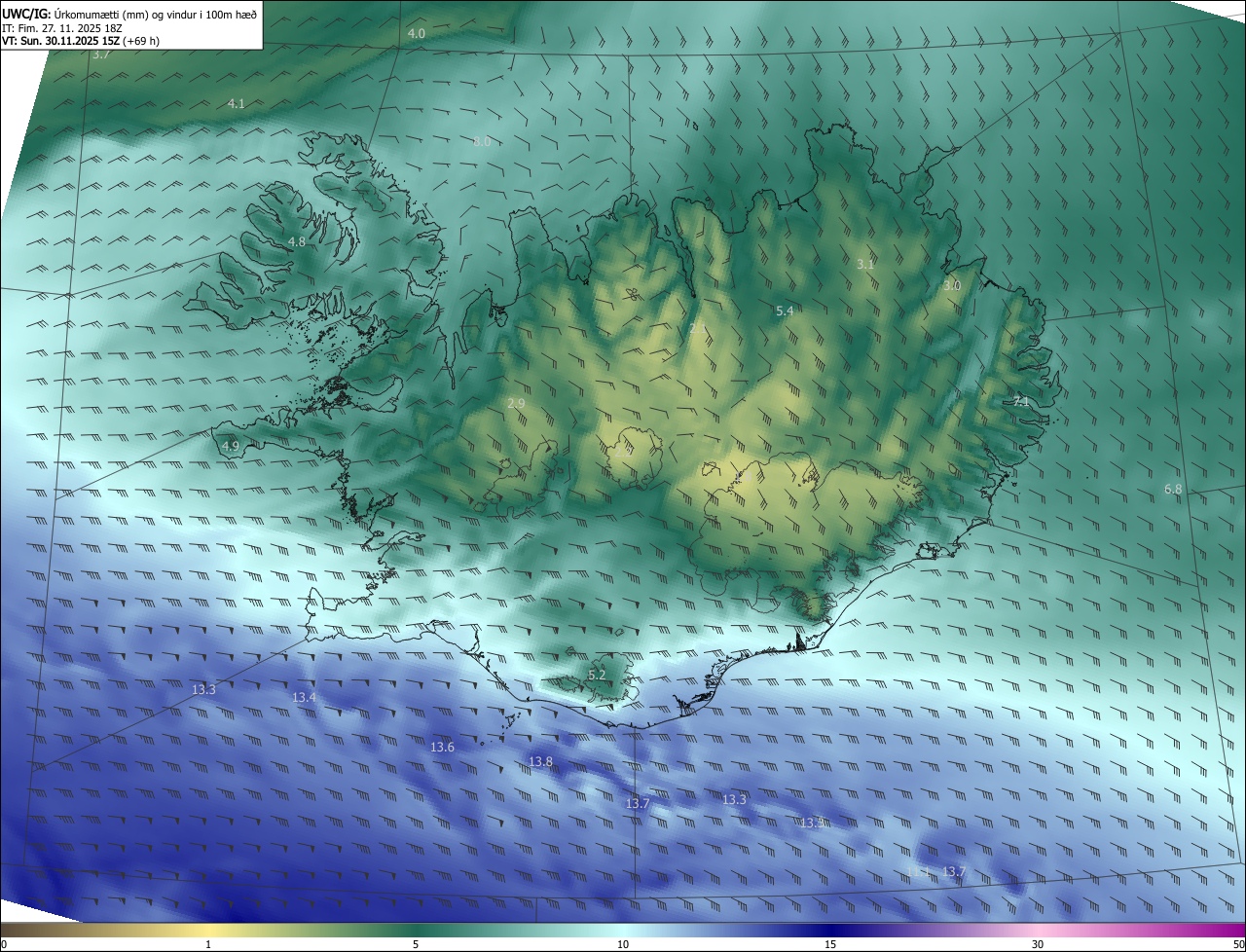Click the 3.7 value label on the map
The width and height of the screenshot is (1246, 952).
(x=100, y=55)
